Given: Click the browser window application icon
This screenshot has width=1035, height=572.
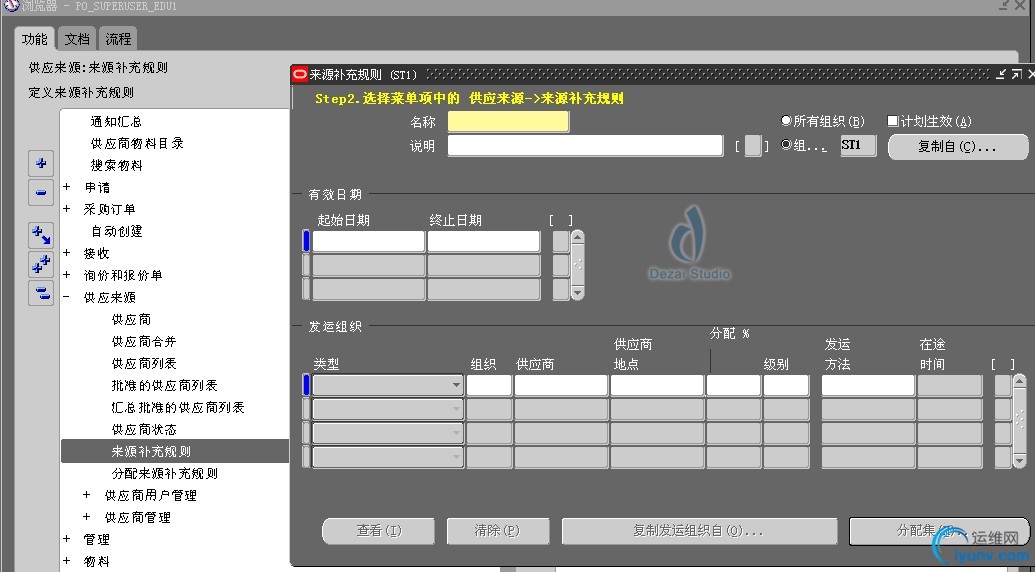Looking at the screenshot, I should pyautogui.click(x=11, y=6).
